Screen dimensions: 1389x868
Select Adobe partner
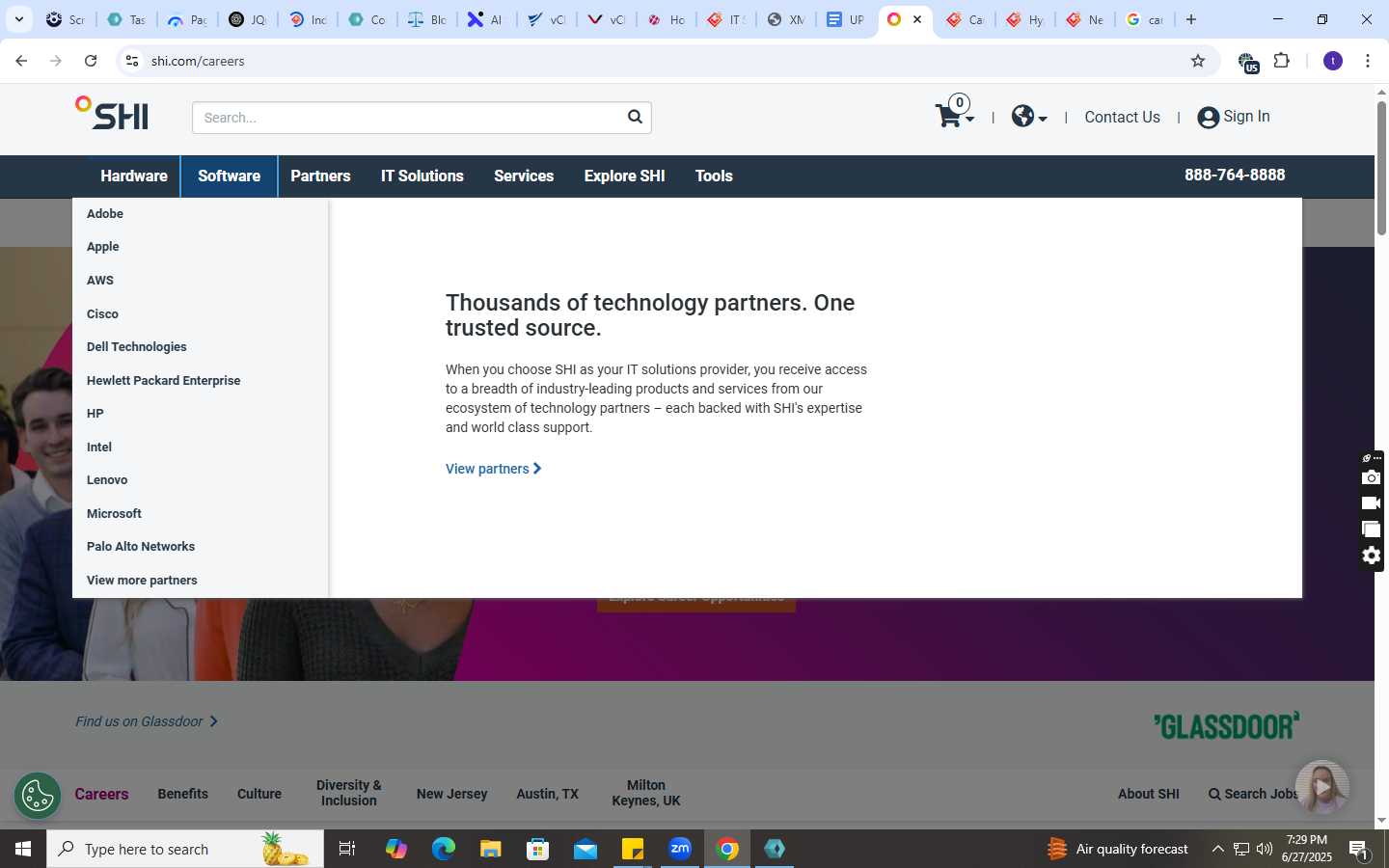point(105,213)
